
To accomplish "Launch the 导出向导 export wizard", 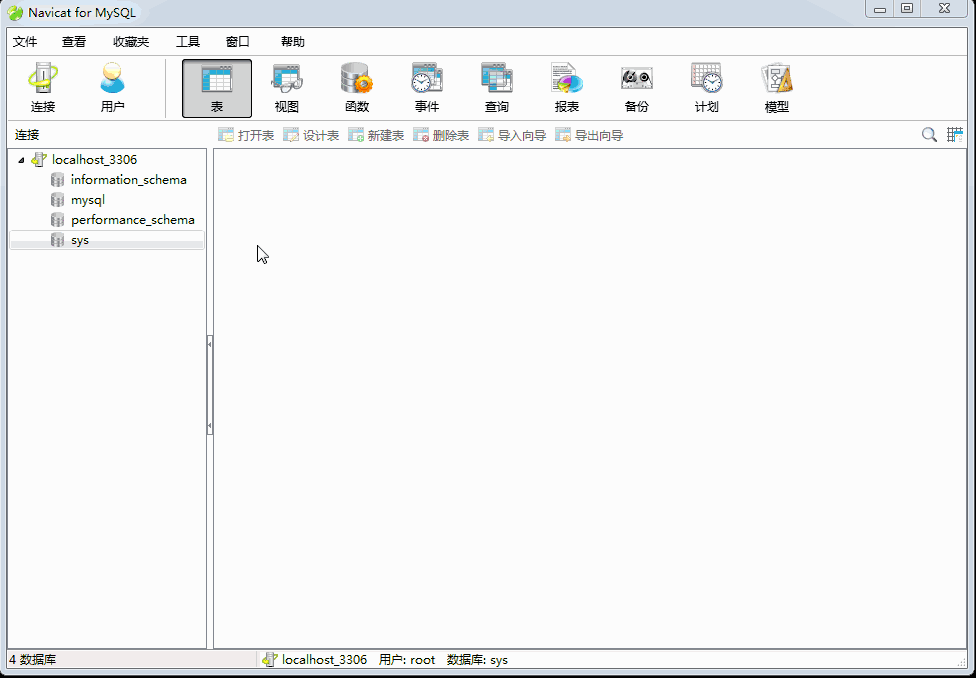I will point(589,135).
